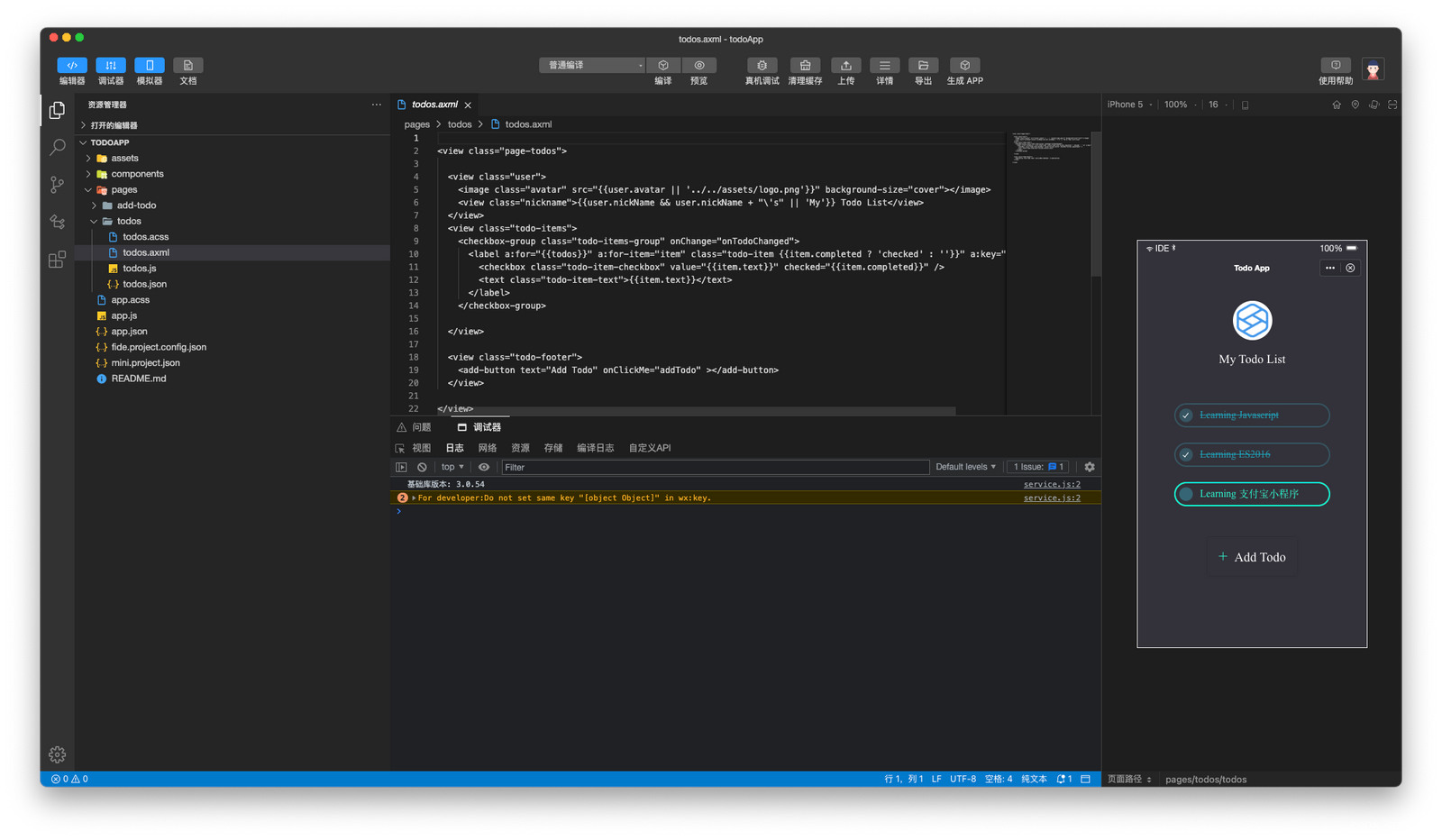Open the console settings gear
This screenshot has width=1442, height=840.
(1090, 467)
